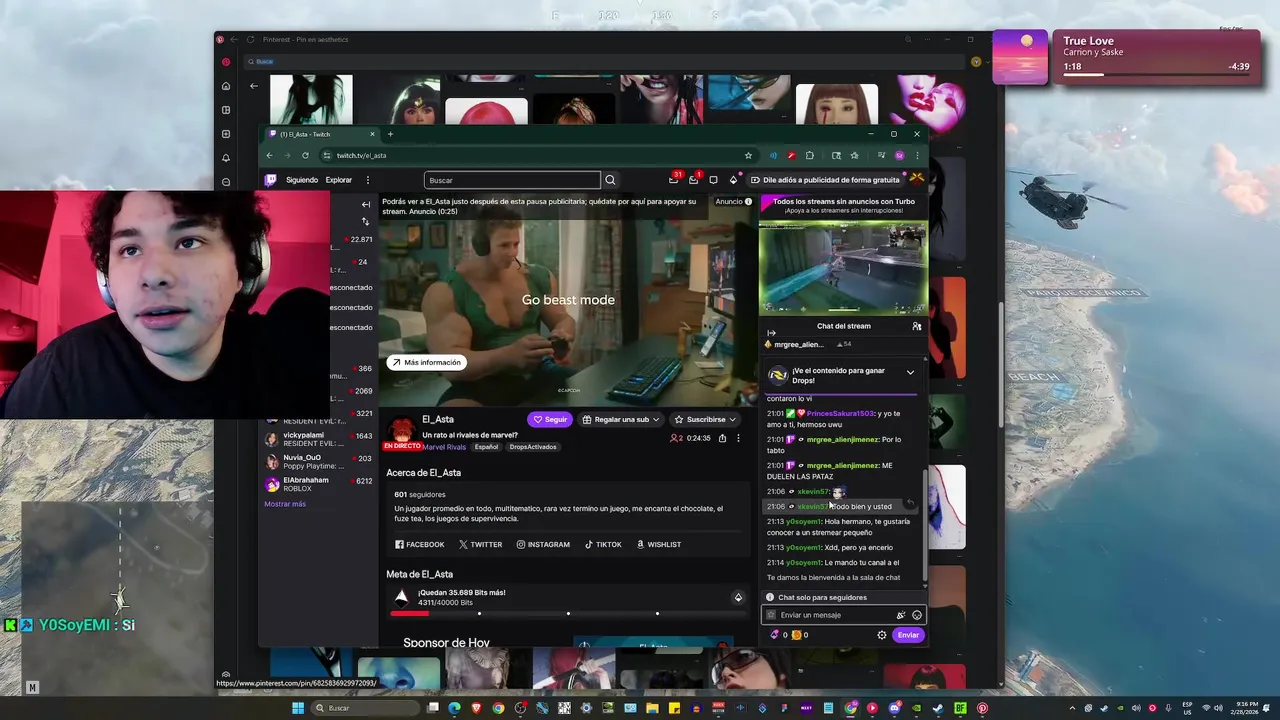The image size is (1280, 720).
Task: Open the Regalar una sub dropdown
Action: click(x=620, y=419)
